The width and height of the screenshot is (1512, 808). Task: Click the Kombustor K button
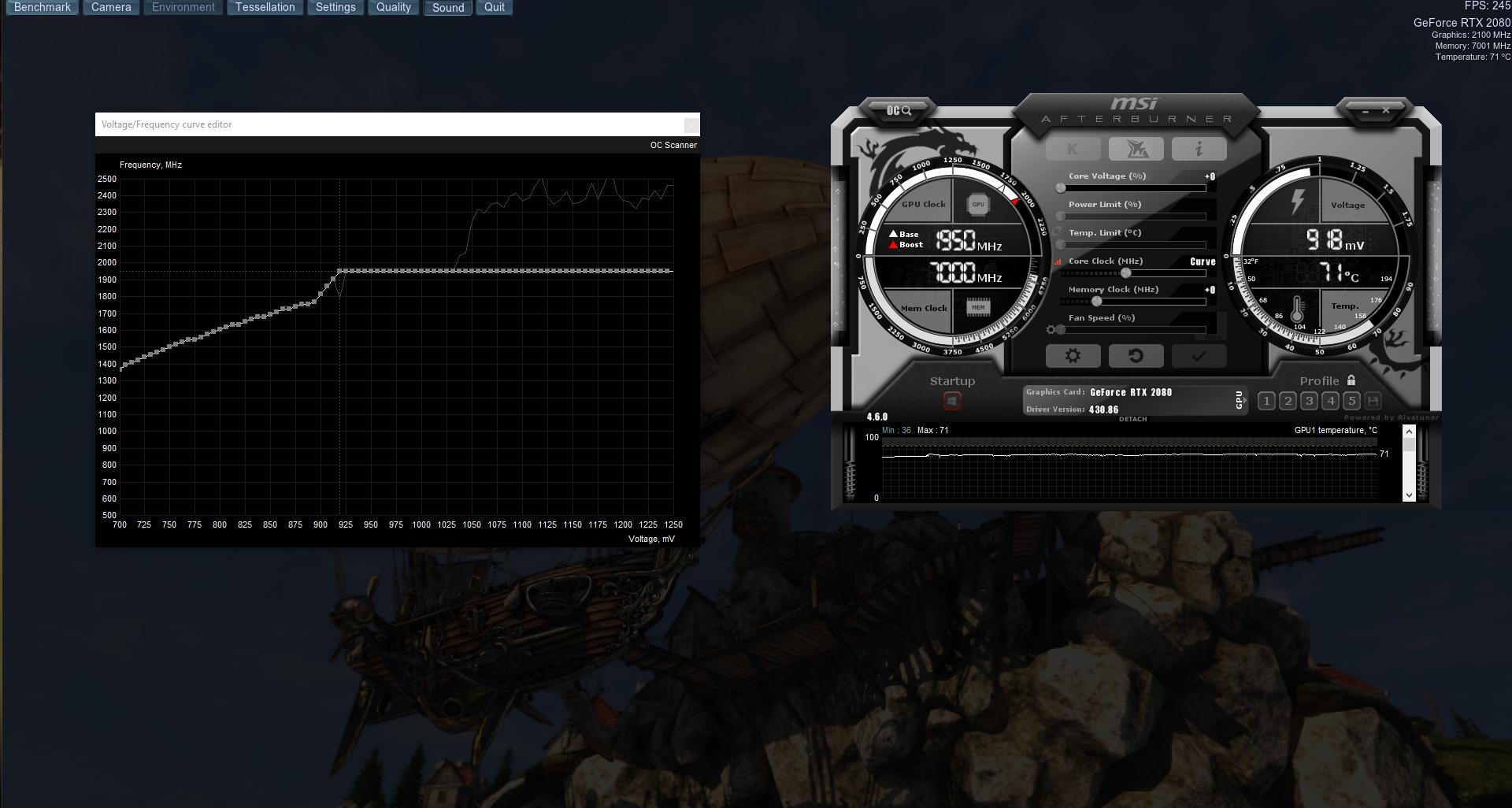pos(1073,149)
